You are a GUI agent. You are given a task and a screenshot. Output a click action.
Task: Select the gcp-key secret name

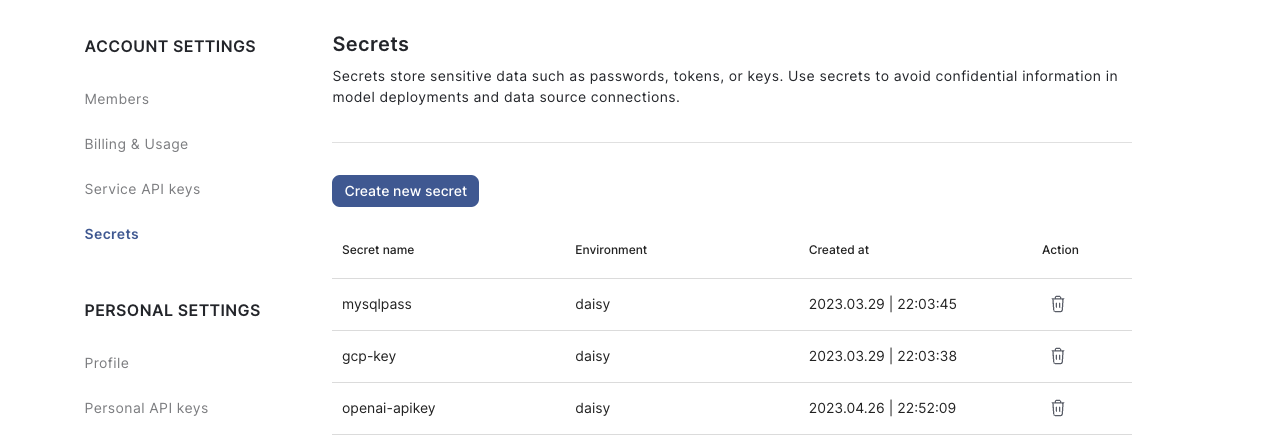tap(370, 356)
